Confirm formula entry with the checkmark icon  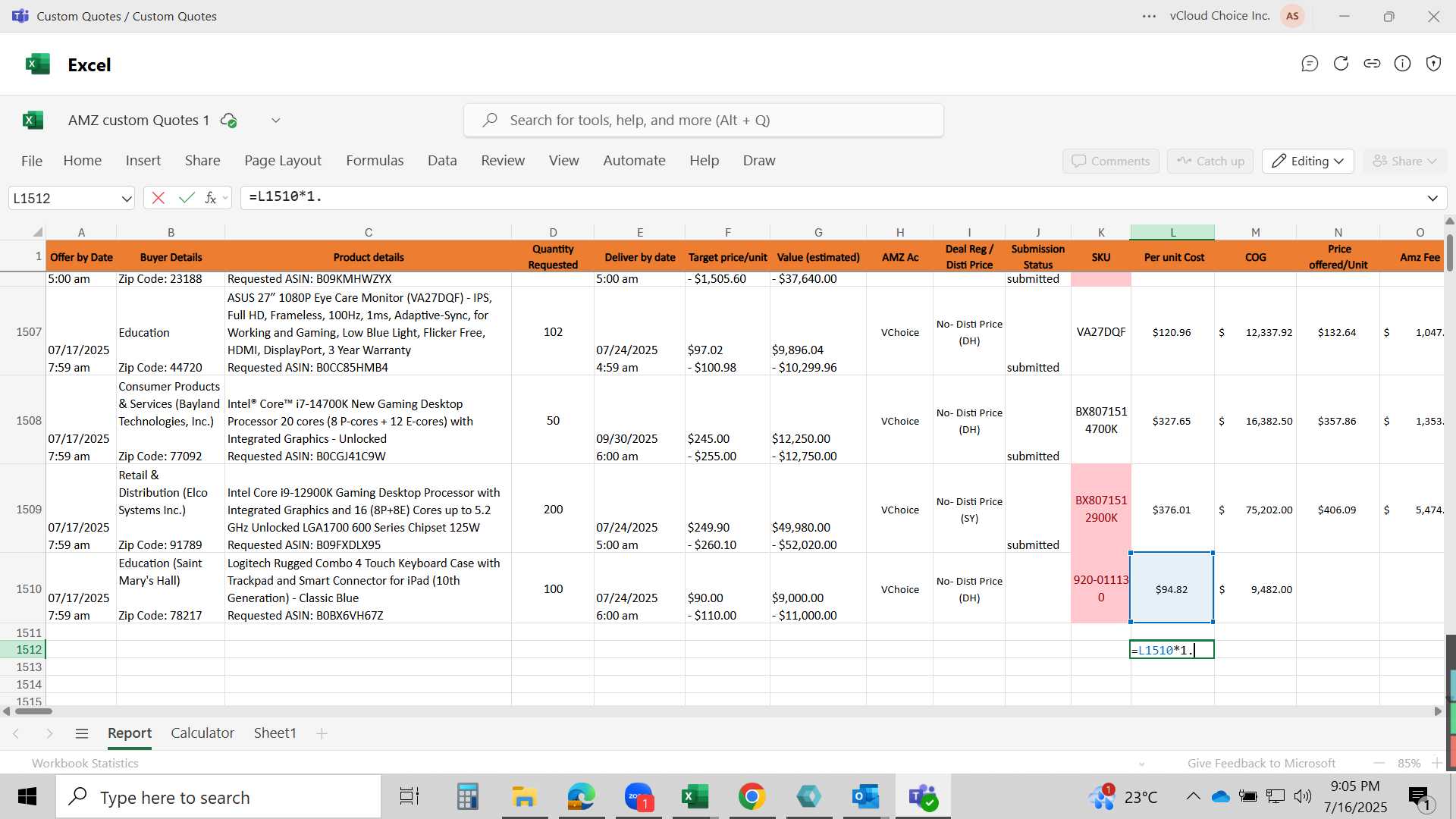click(x=187, y=198)
